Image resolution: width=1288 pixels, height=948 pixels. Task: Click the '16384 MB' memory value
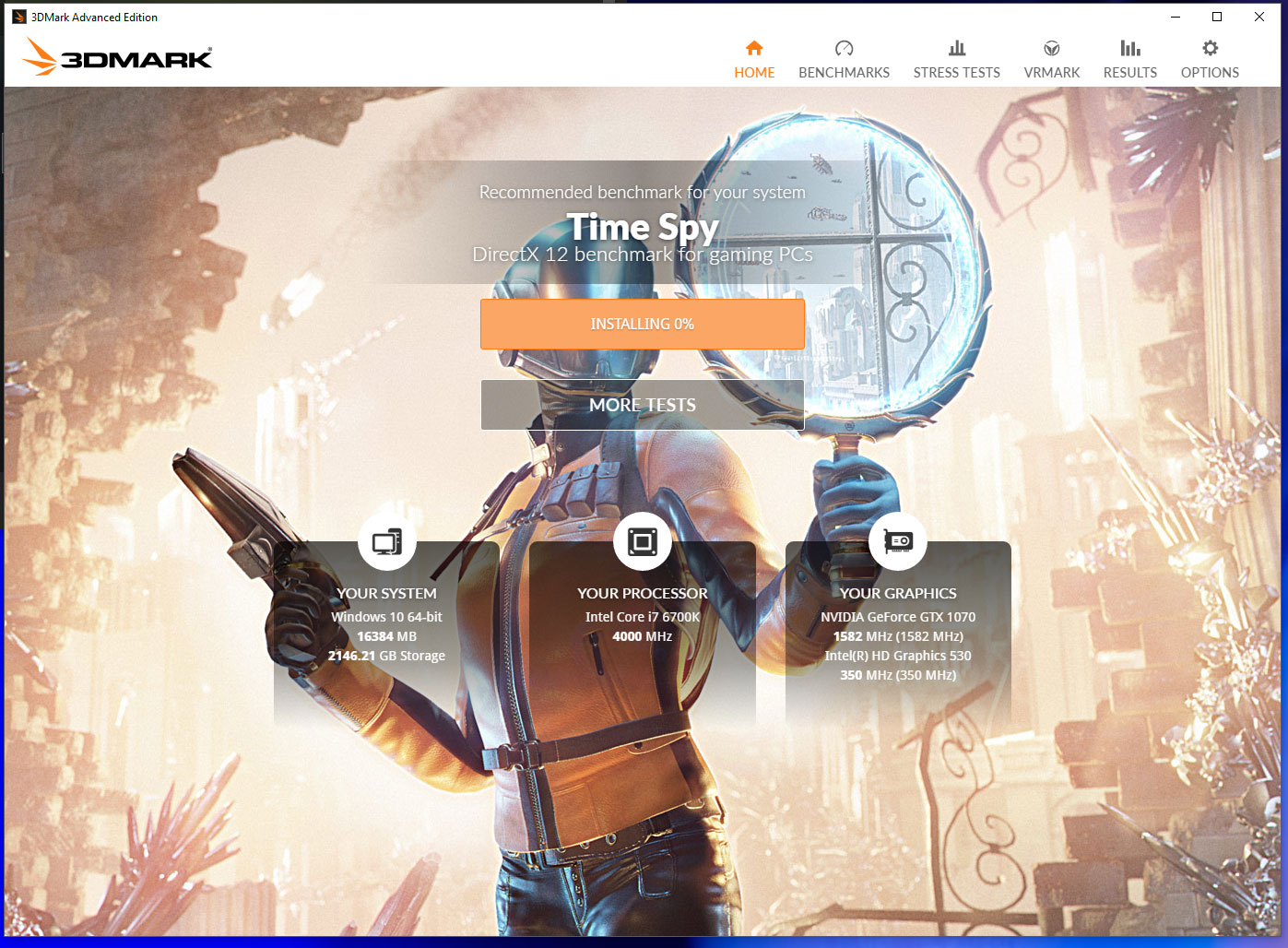point(386,636)
